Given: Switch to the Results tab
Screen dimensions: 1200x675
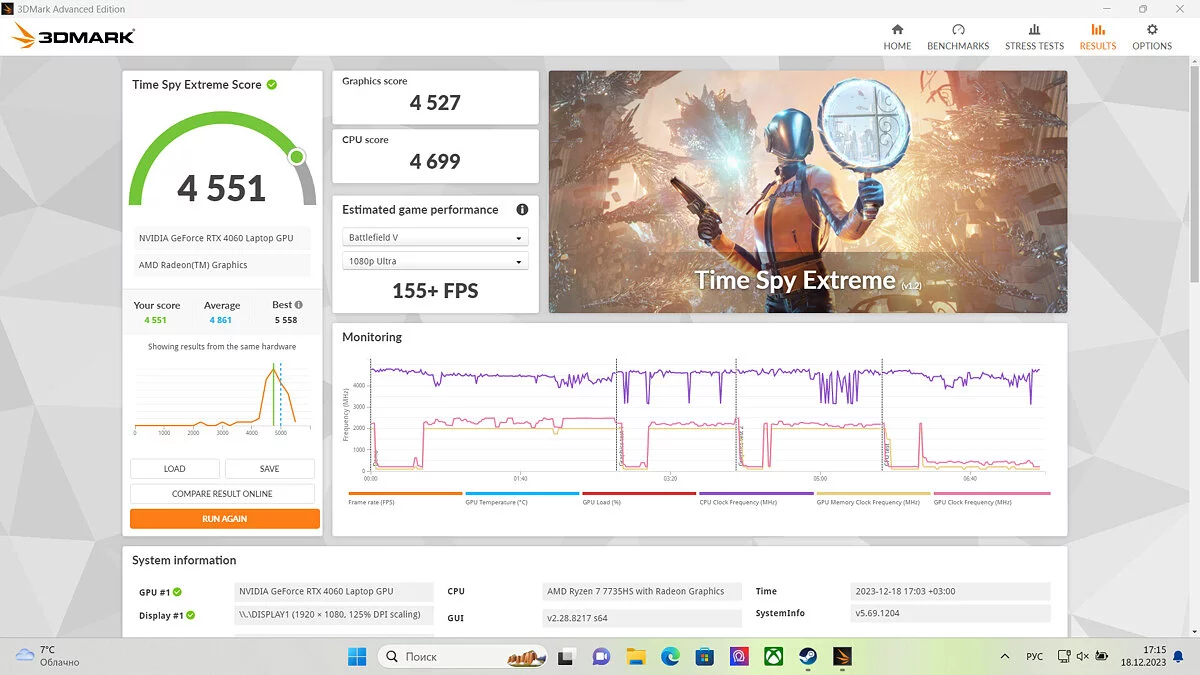Looking at the screenshot, I should pyautogui.click(x=1097, y=37).
